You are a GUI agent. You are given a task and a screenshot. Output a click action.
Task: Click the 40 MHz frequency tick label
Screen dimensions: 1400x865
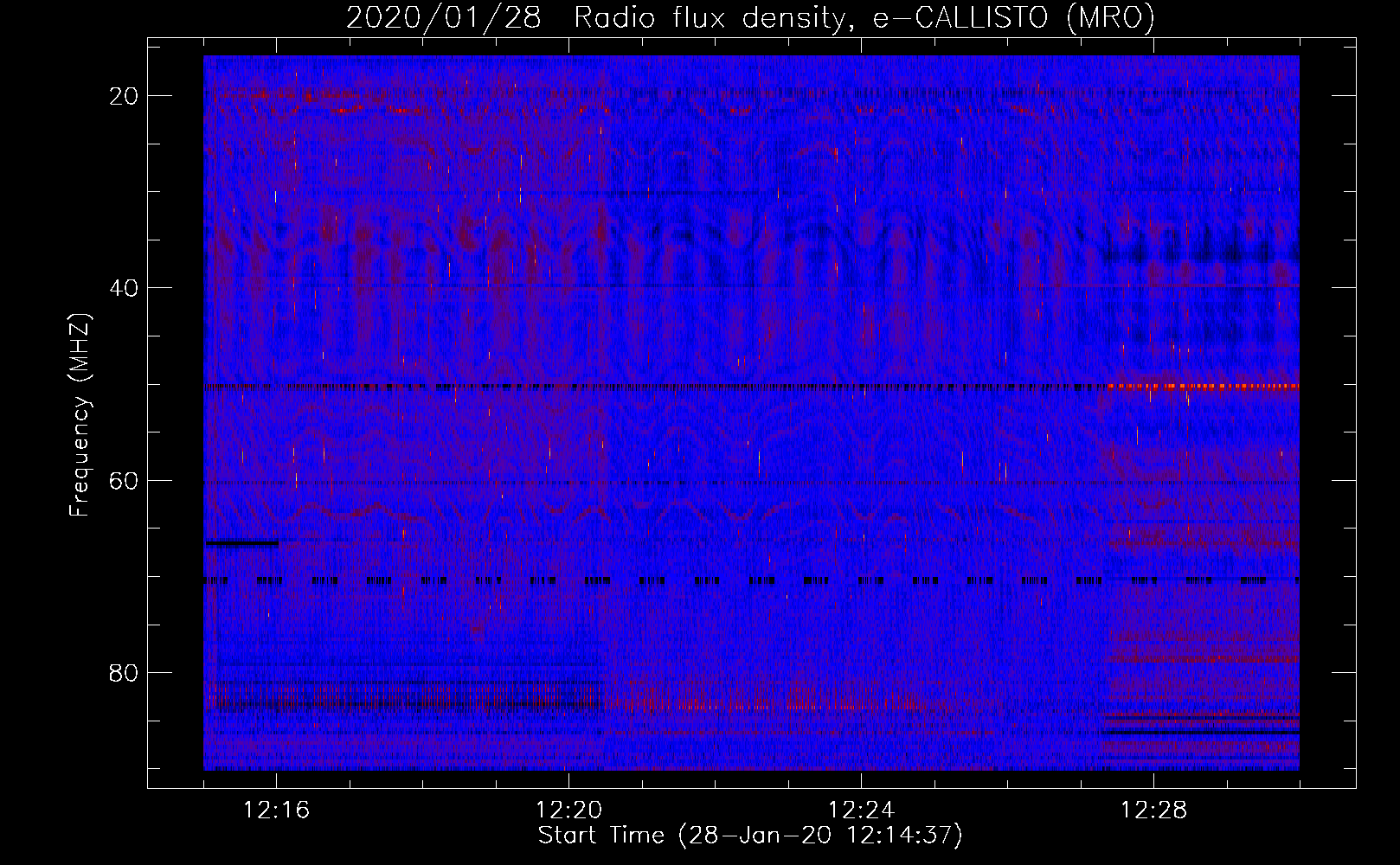click(124, 288)
